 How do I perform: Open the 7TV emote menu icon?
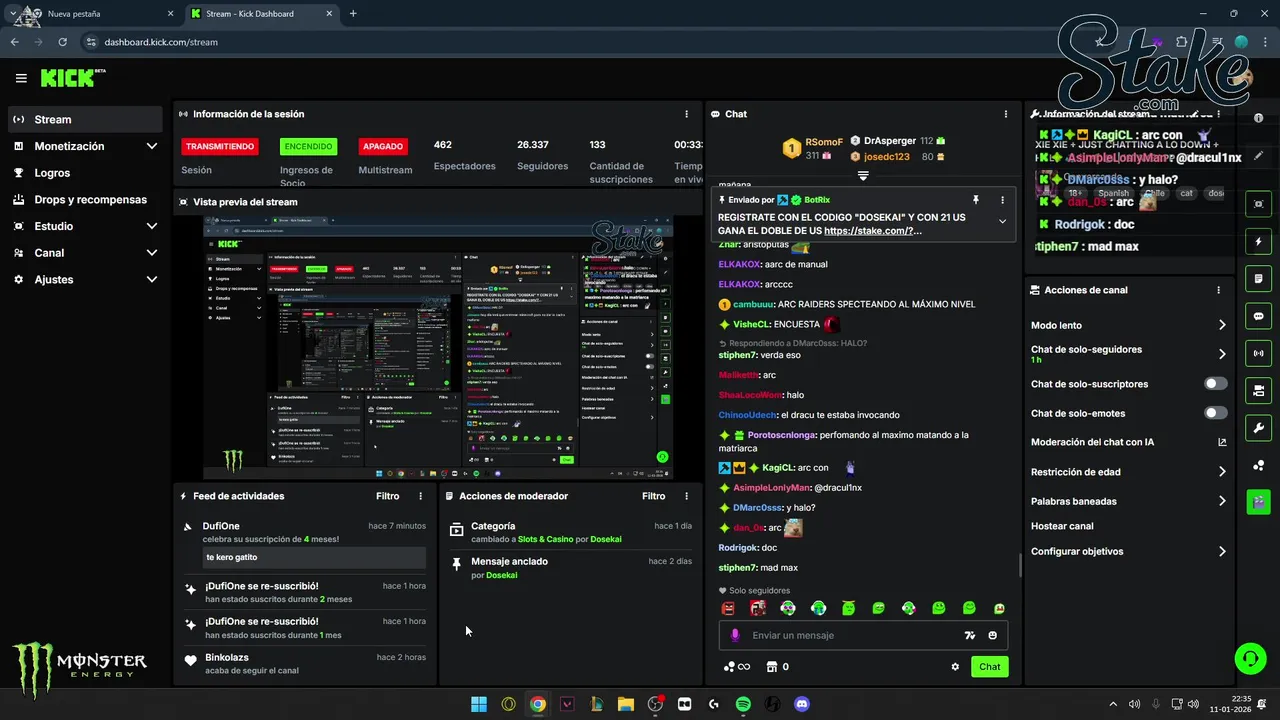coord(969,635)
